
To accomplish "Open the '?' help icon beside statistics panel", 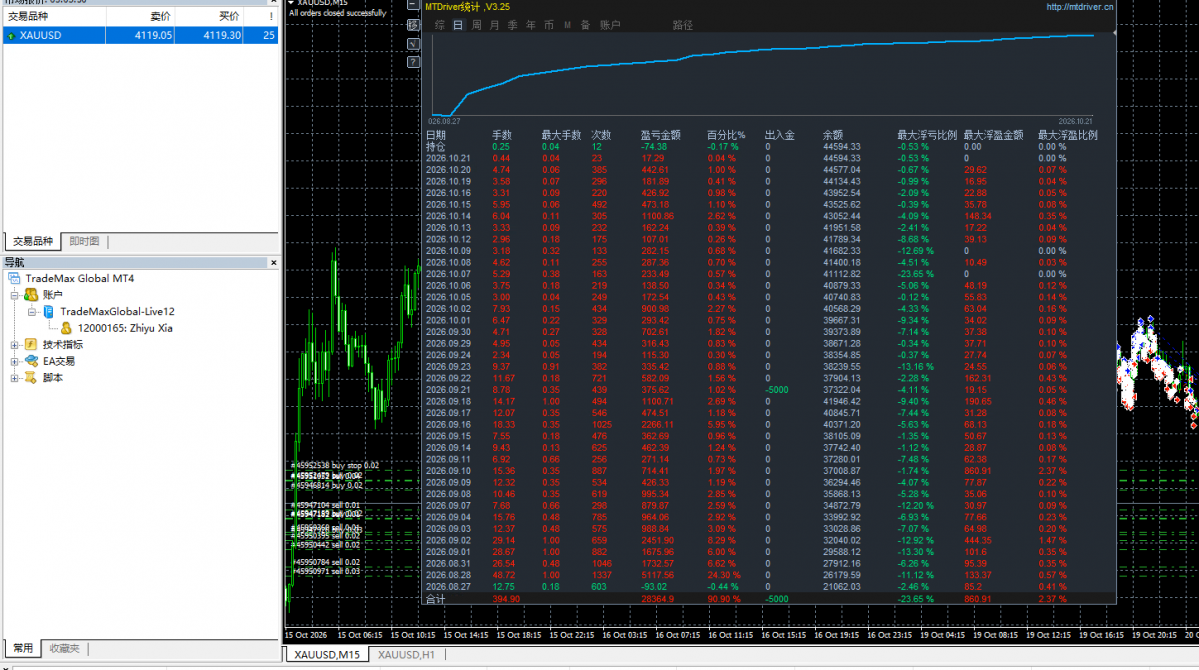I will point(413,62).
